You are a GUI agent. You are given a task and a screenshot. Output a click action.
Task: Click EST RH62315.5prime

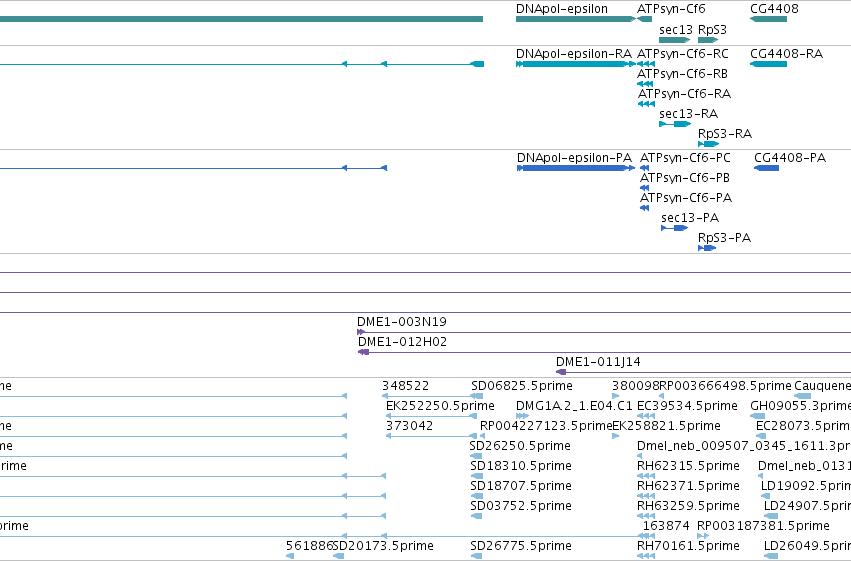(646, 477)
